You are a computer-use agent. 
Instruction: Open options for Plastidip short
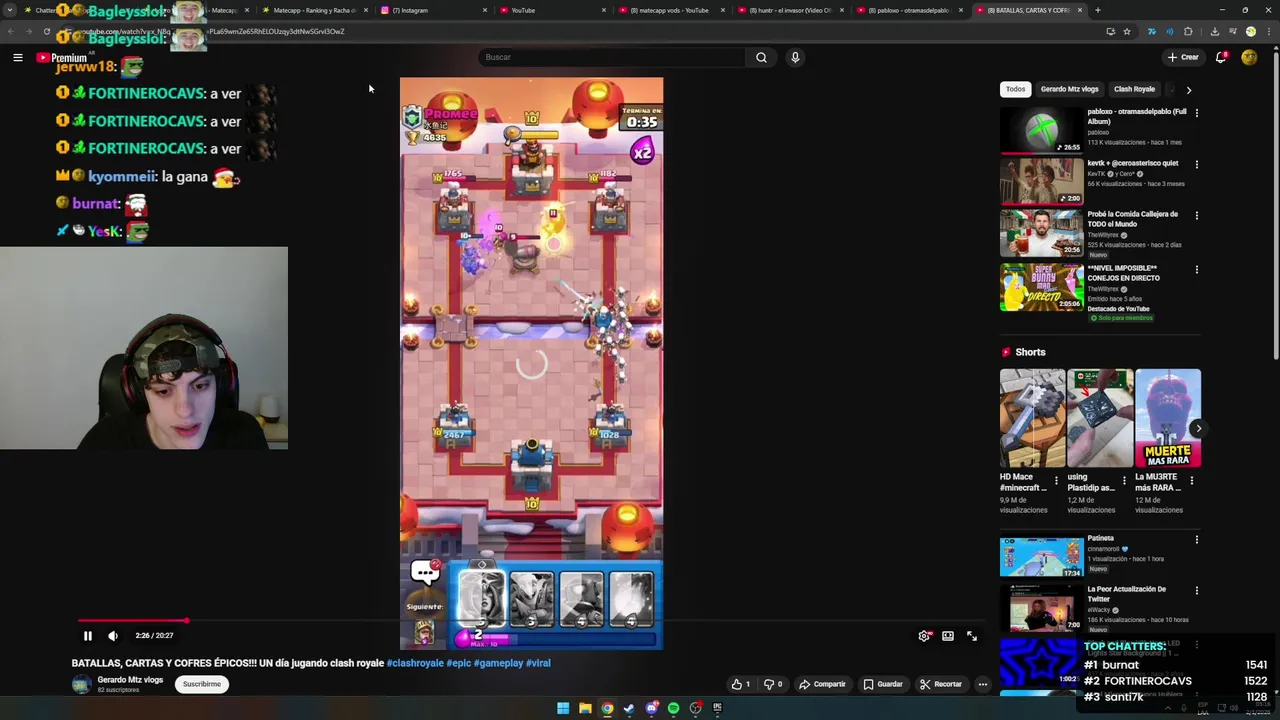click(x=1124, y=481)
